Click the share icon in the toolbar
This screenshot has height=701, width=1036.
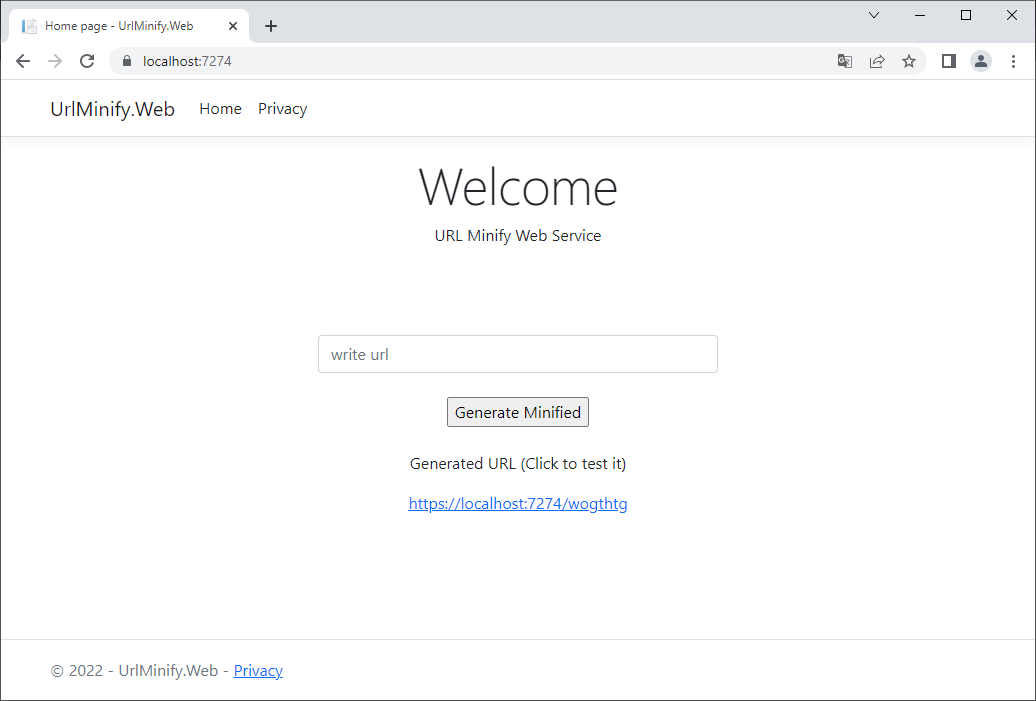click(x=877, y=61)
